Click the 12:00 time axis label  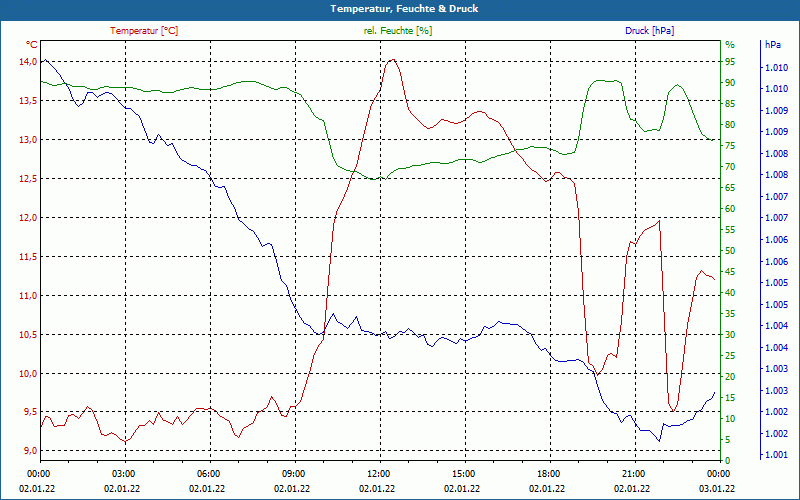tap(377, 474)
